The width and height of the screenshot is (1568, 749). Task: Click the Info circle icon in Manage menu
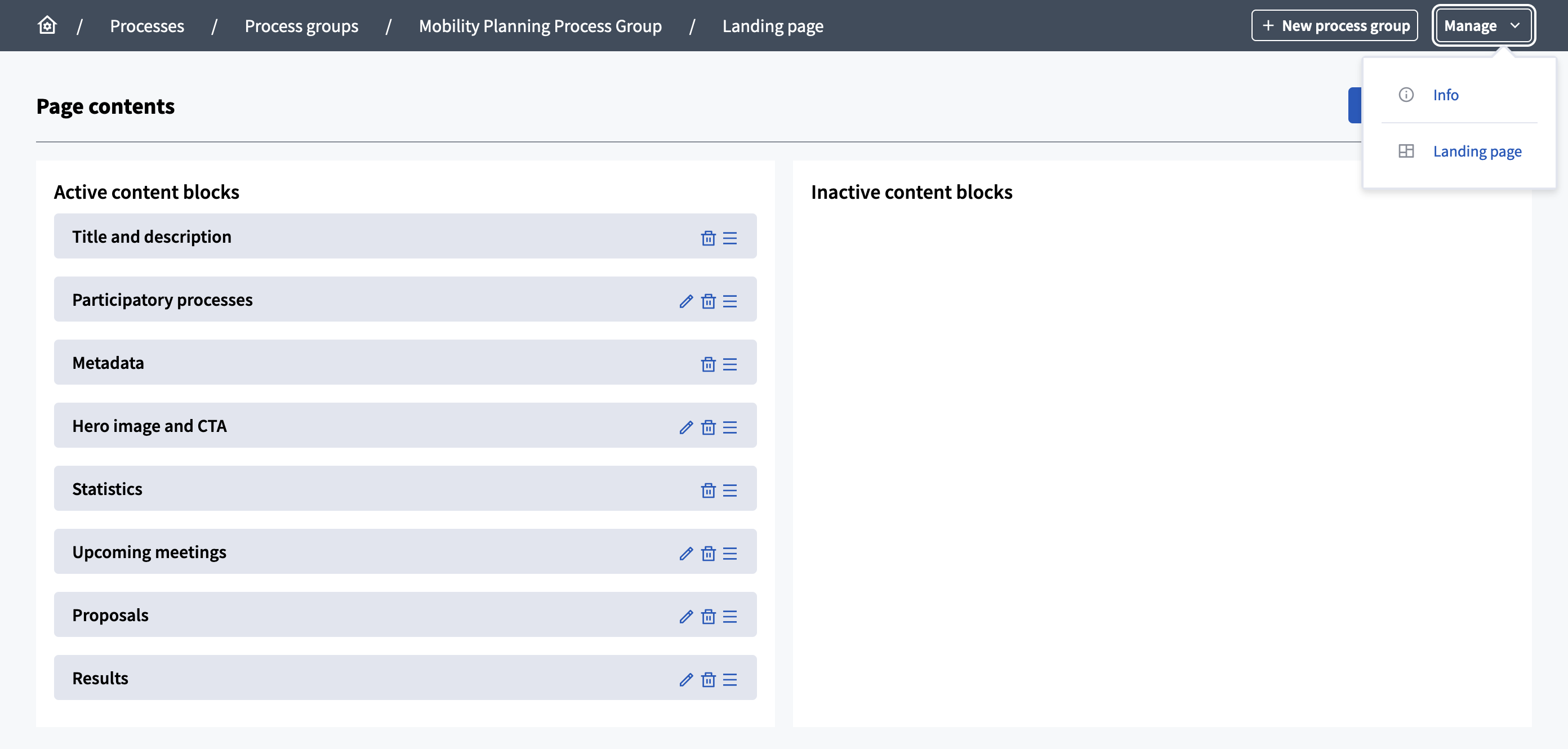[1407, 94]
